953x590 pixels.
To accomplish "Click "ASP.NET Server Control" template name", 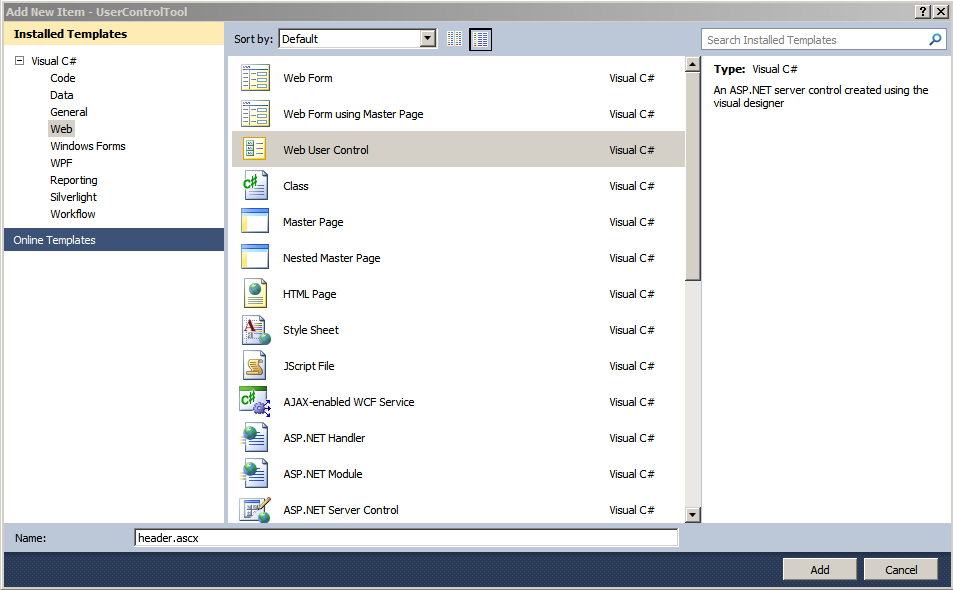I will 340,510.
